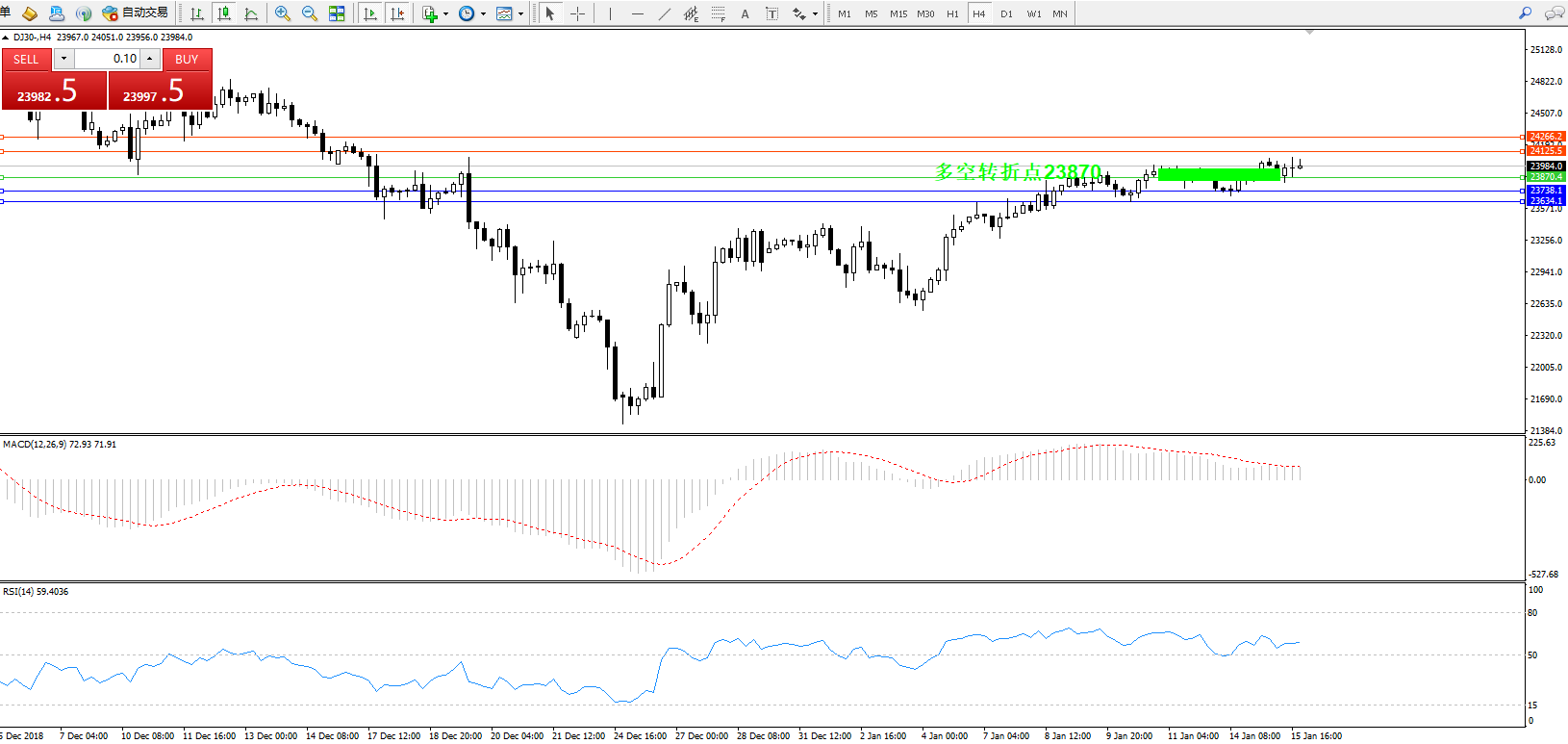
Task: Toggle chart auto scroll button
Action: pos(370,13)
